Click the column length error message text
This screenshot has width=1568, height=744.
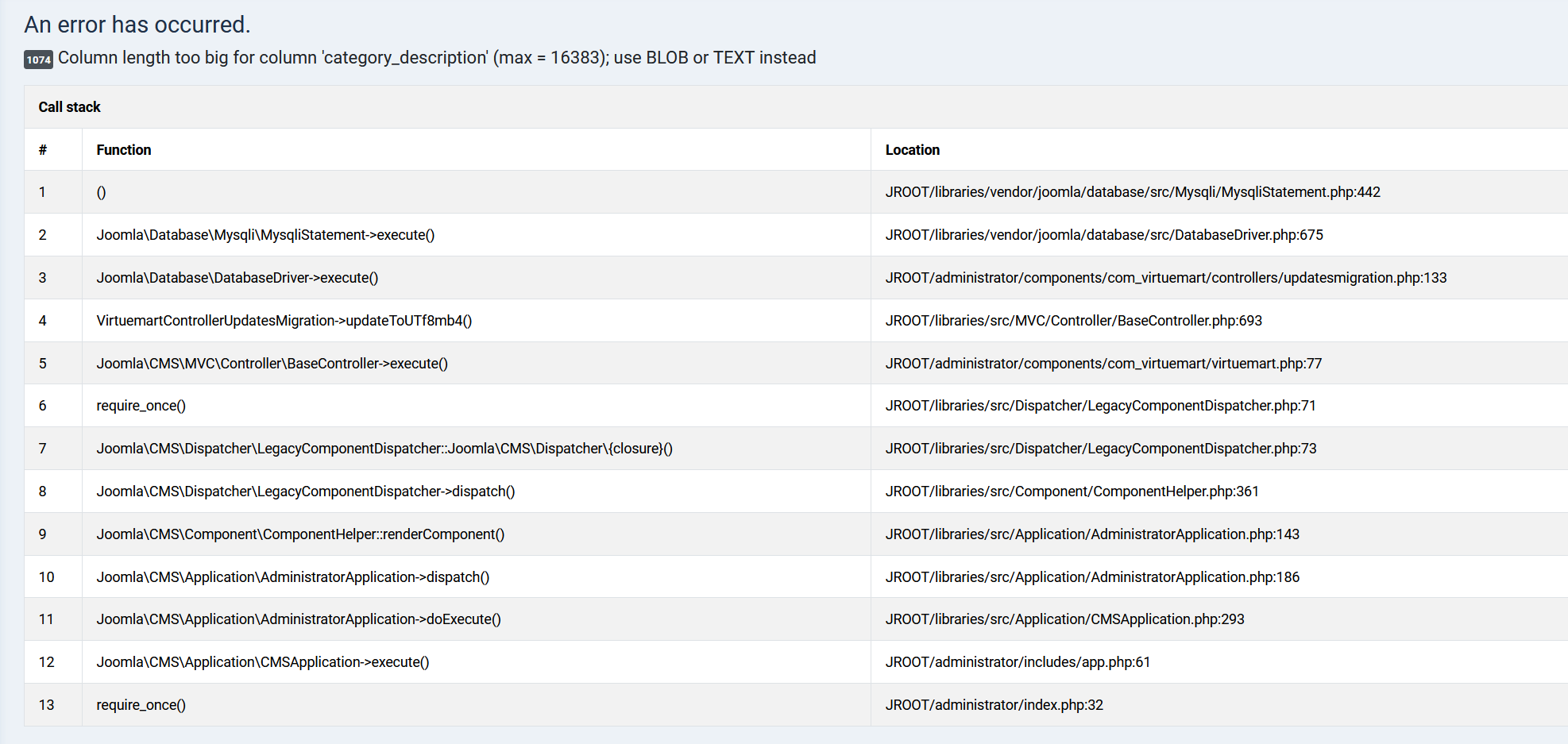coord(436,58)
